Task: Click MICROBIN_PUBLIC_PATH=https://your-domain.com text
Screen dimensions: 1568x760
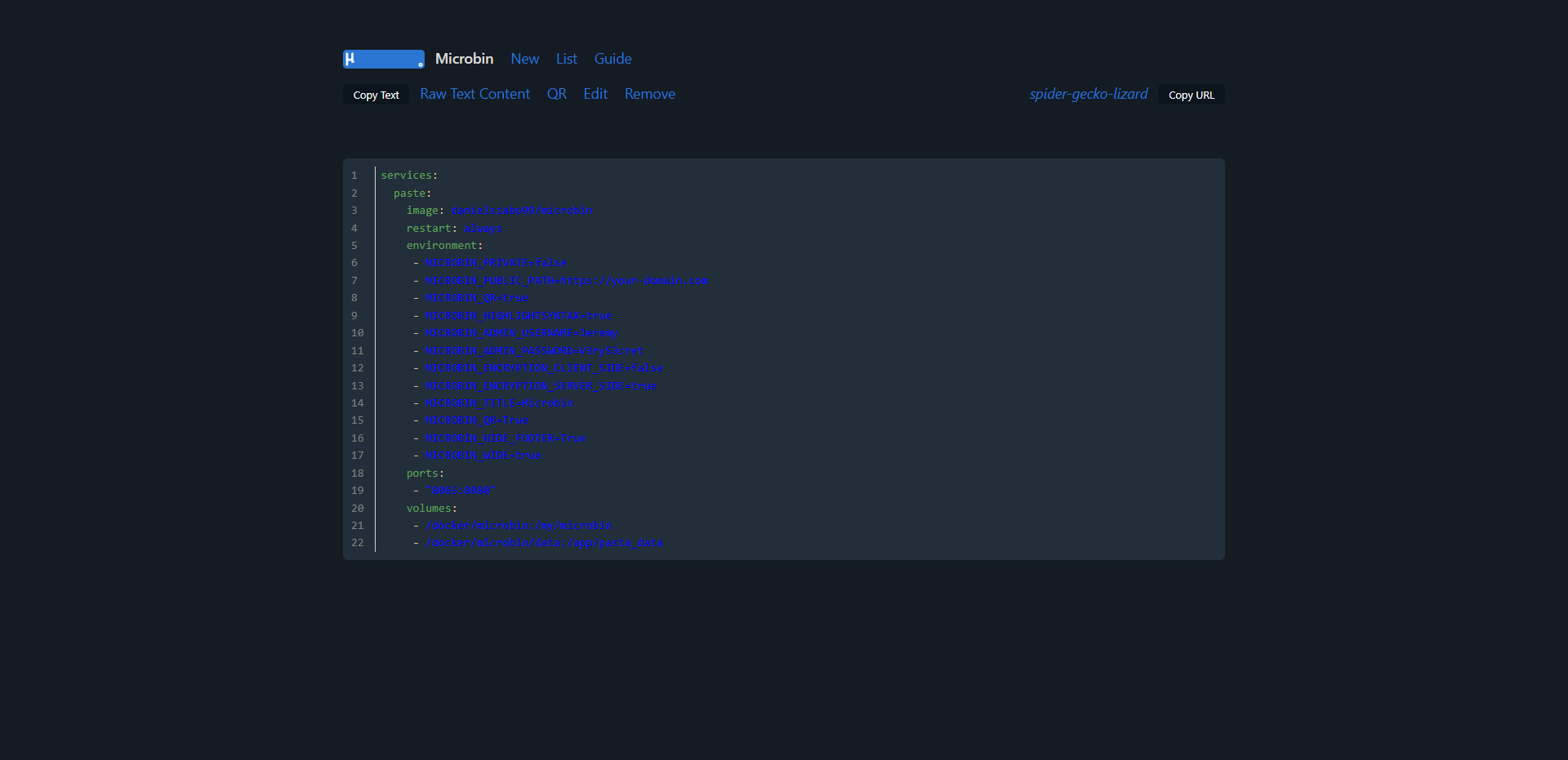Action: coord(566,281)
